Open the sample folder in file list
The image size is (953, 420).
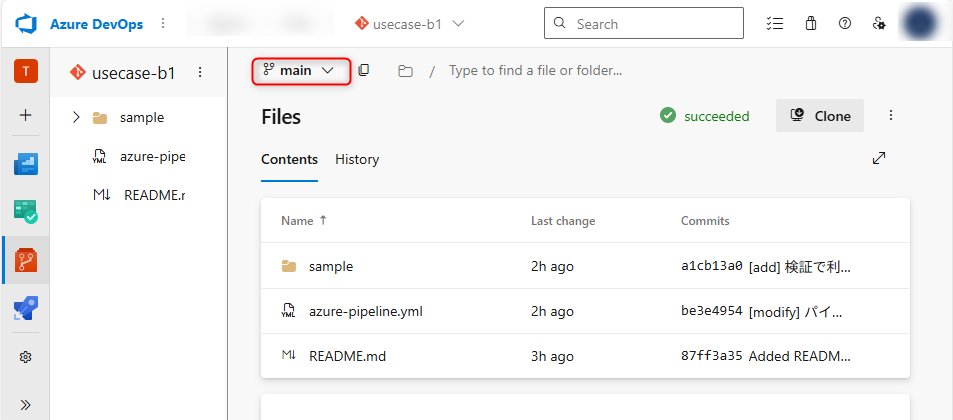[x=331, y=266]
